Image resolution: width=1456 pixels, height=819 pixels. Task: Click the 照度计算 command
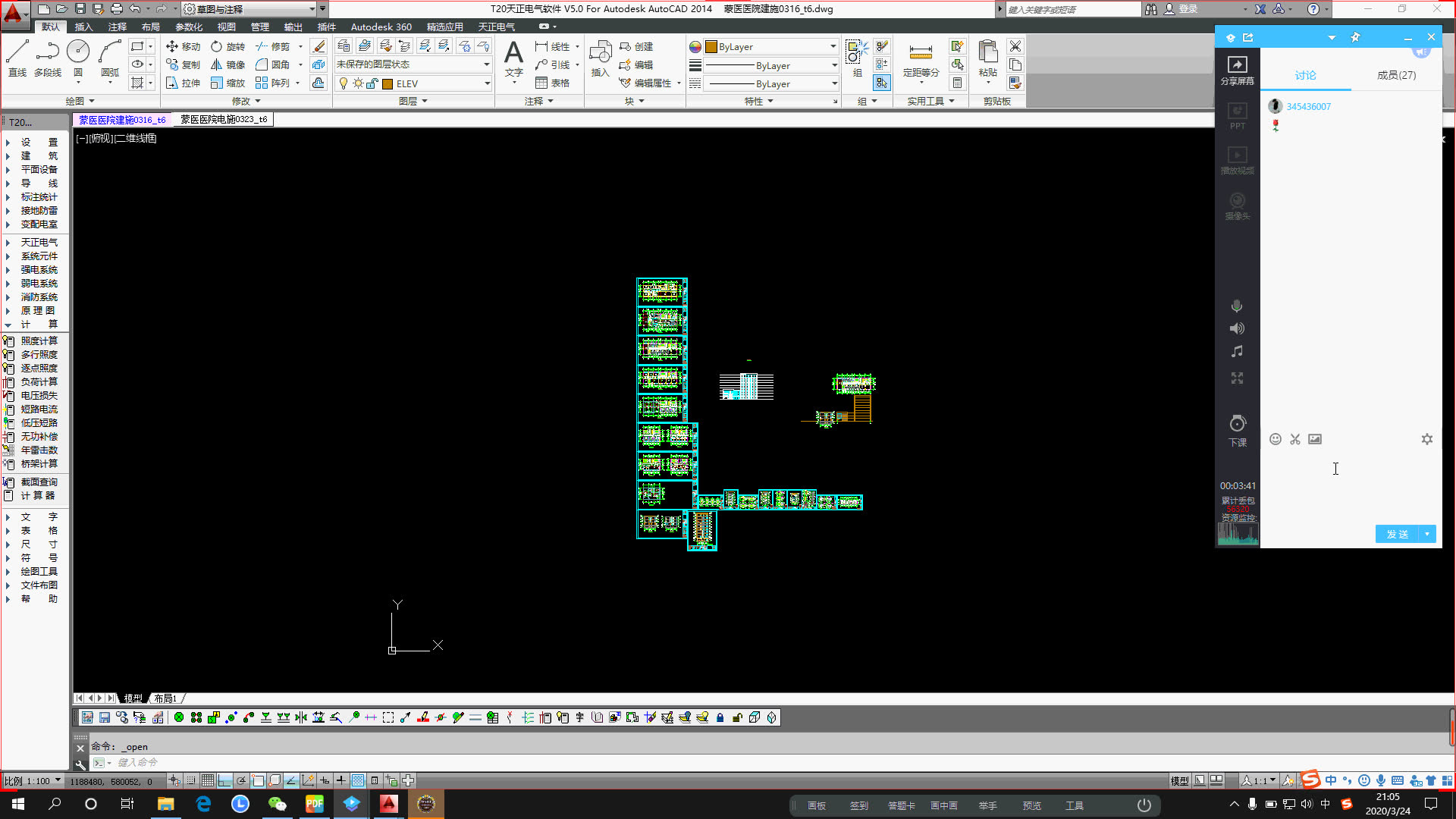click(39, 341)
